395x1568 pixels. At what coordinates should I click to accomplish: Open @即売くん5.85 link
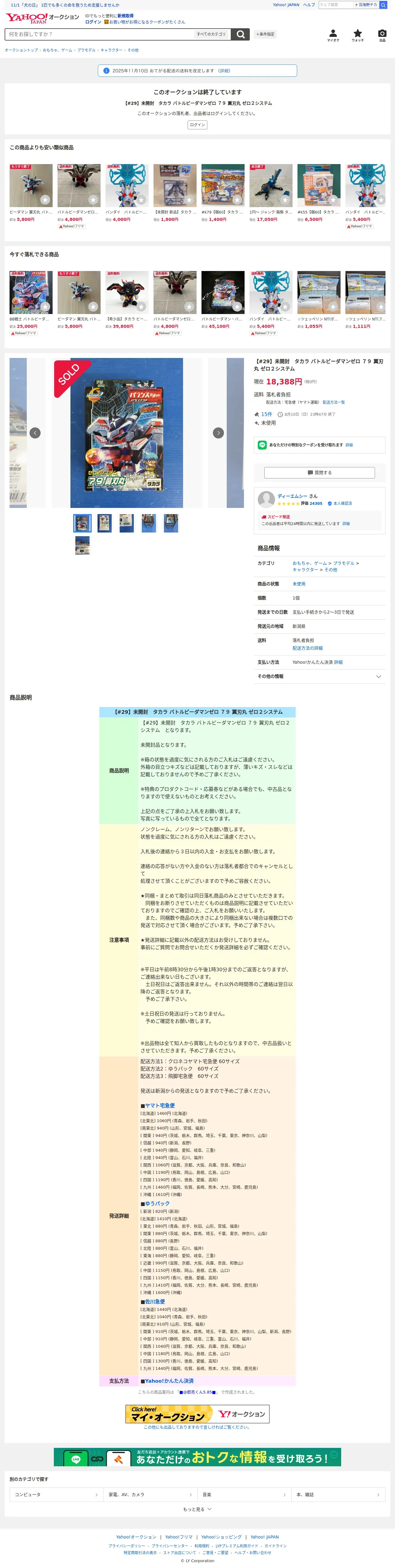197,1392
